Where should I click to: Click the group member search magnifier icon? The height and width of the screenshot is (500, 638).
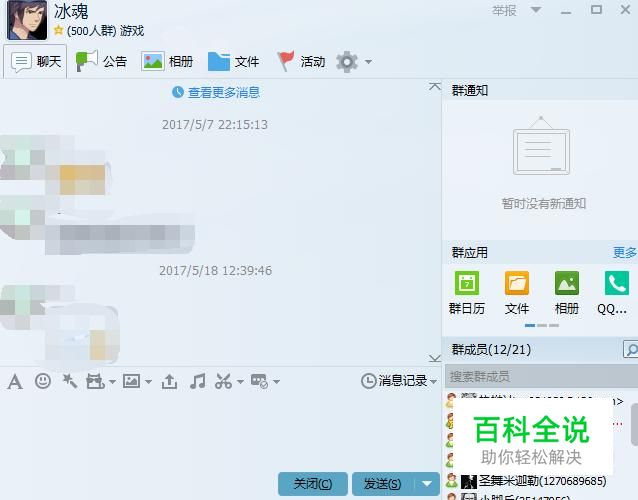[631, 349]
